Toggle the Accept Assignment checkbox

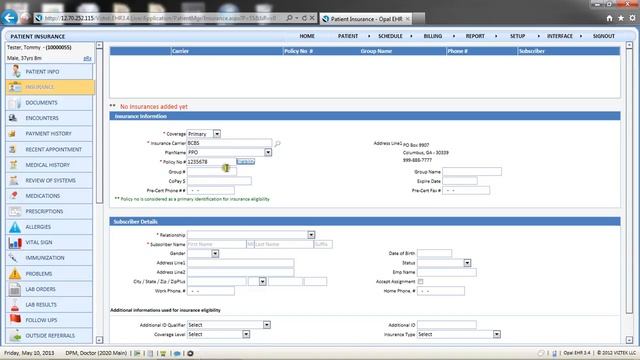(x=420, y=282)
